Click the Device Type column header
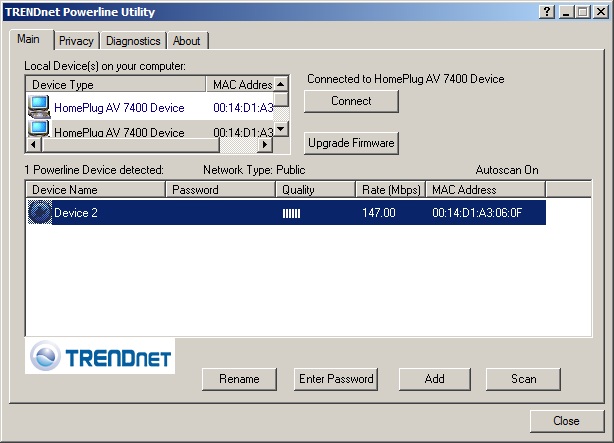Screen dimensions: 614x443 [116, 85]
